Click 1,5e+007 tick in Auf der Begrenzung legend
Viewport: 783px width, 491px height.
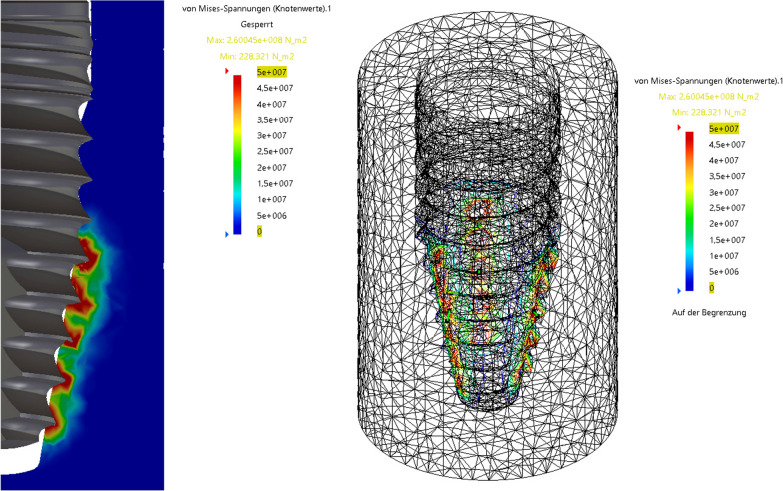click(x=727, y=240)
